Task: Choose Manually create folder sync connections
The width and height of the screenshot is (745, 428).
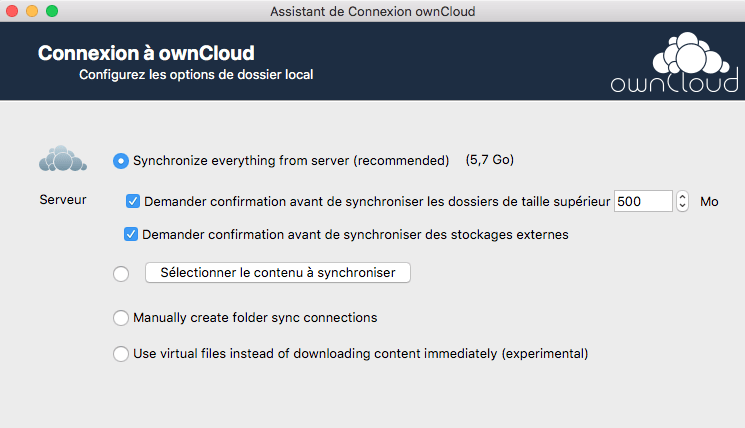Action: [x=121, y=318]
